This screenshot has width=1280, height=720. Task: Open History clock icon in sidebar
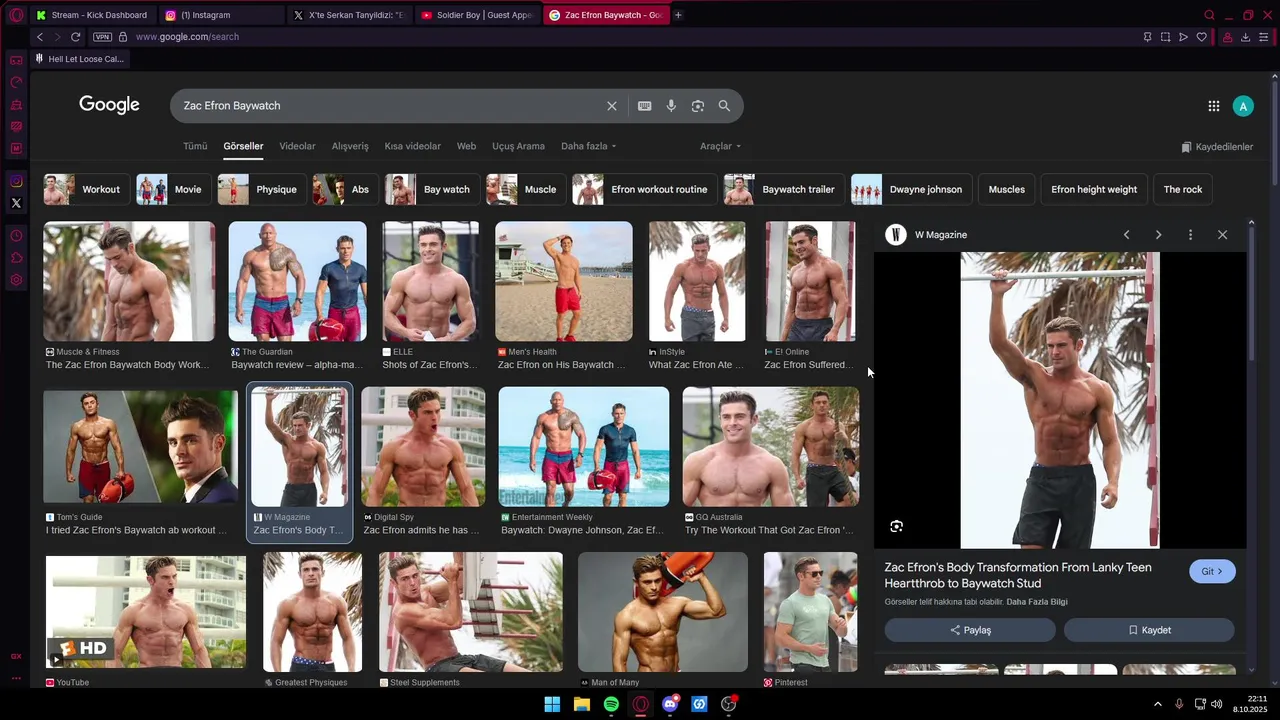pos(16,236)
